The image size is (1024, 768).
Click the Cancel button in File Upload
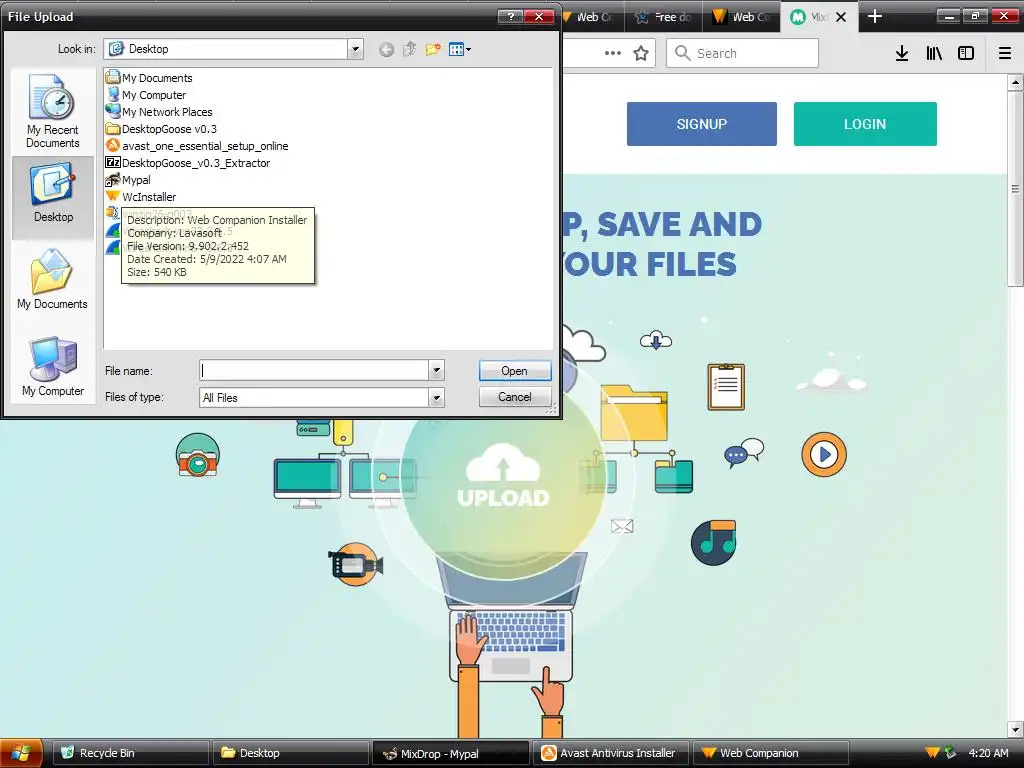[x=515, y=397]
